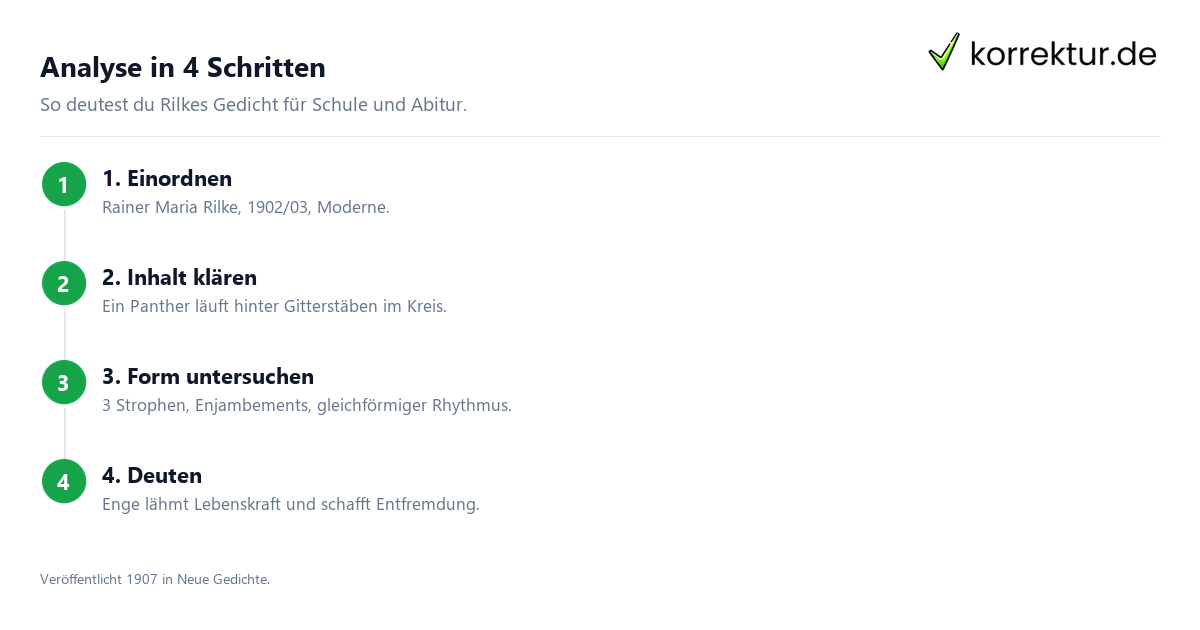
Task: Click the green step 1 circle
Action: pyautogui.click(x=63, y=184)
